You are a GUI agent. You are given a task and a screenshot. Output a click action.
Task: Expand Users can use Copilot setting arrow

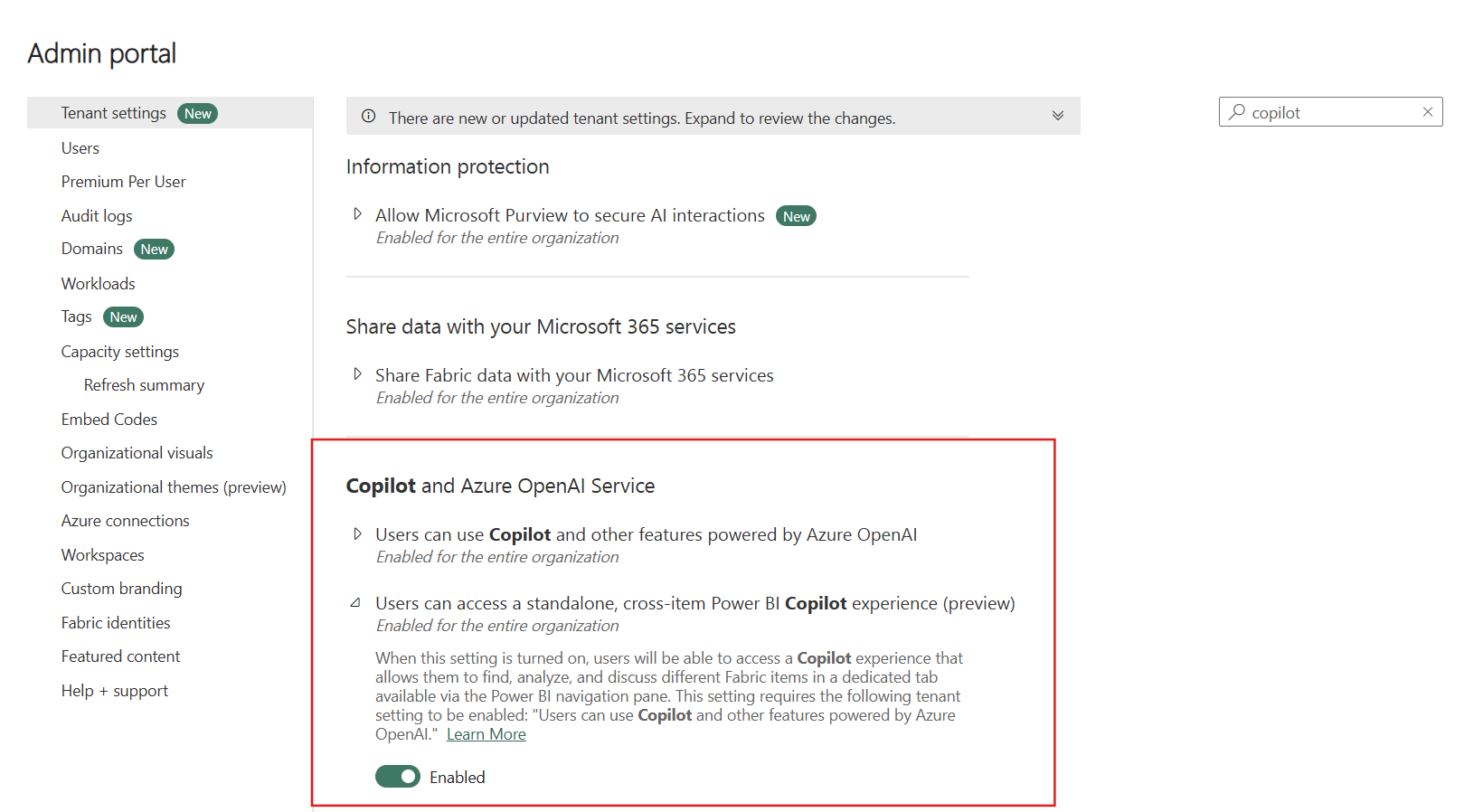point(358,534)
